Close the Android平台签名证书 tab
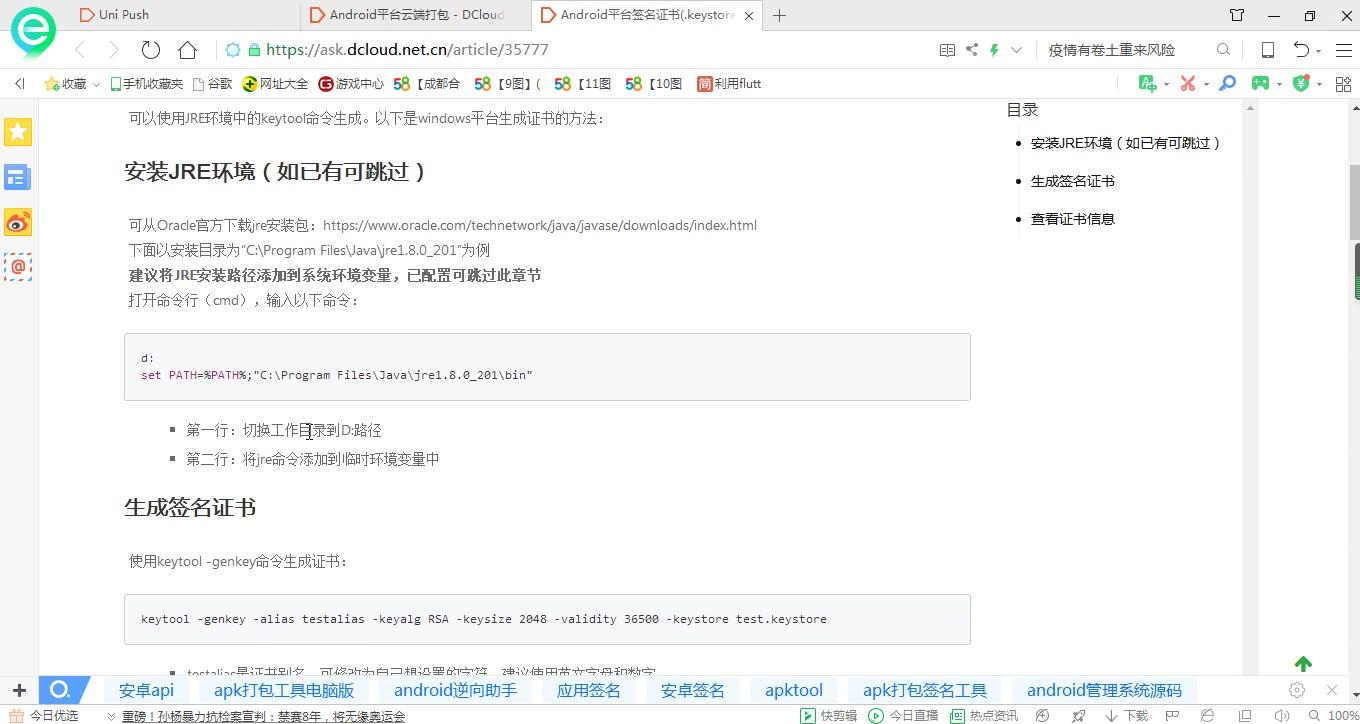The image size is (1360, 724). [x=749, y=16]
